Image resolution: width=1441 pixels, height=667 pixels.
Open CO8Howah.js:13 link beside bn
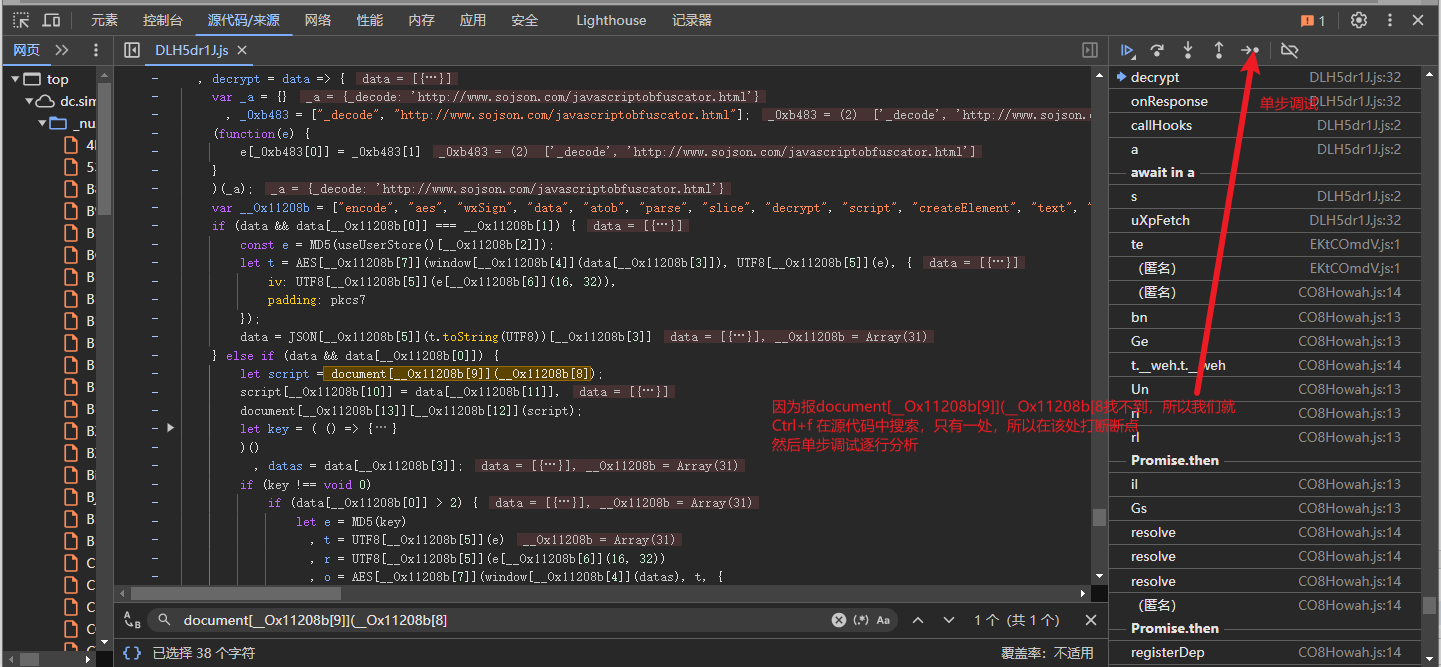[x=1350, y=317]
